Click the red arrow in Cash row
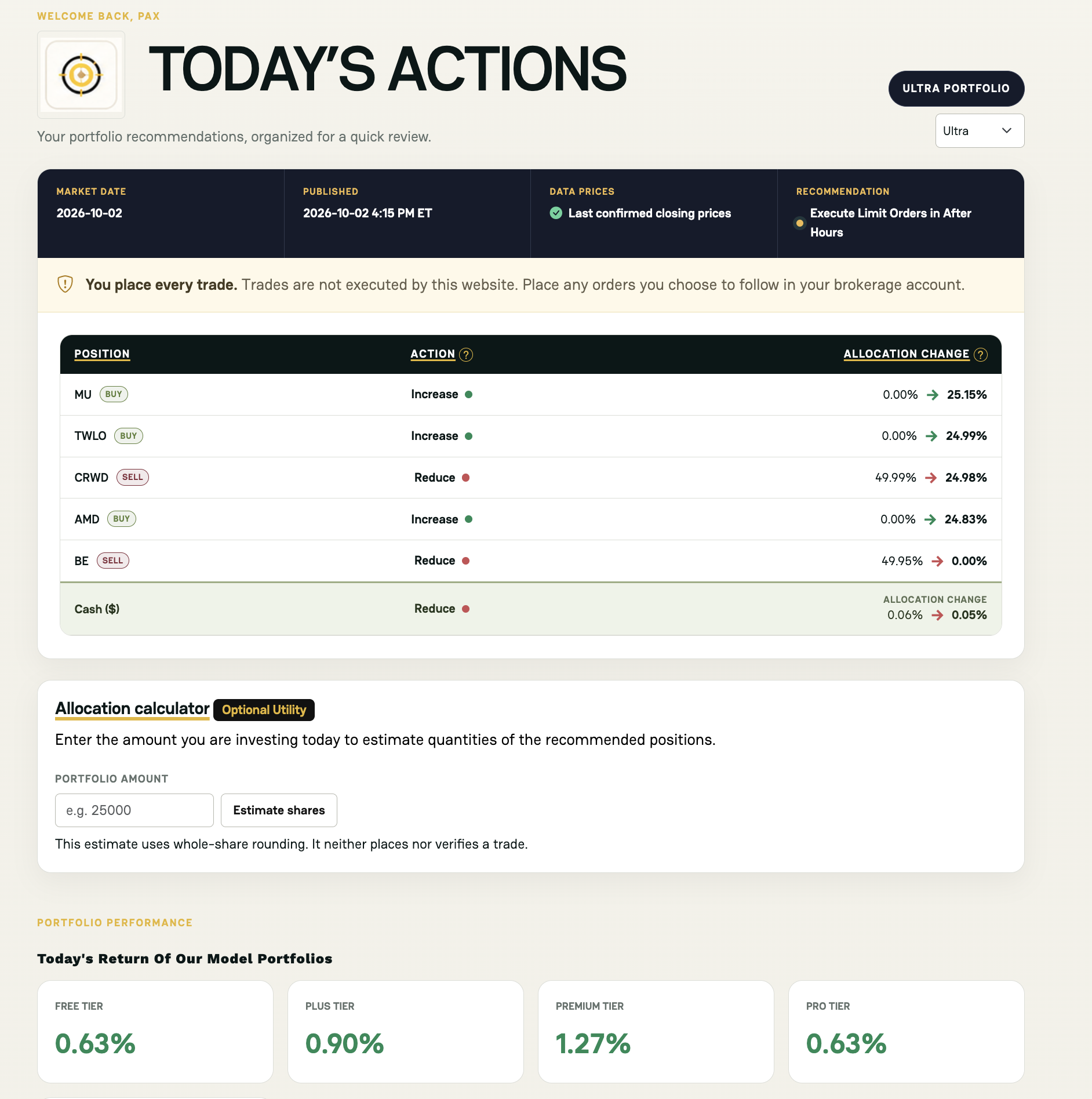The height and width of the screenshot is (1099, 1092). pos(937,615)
